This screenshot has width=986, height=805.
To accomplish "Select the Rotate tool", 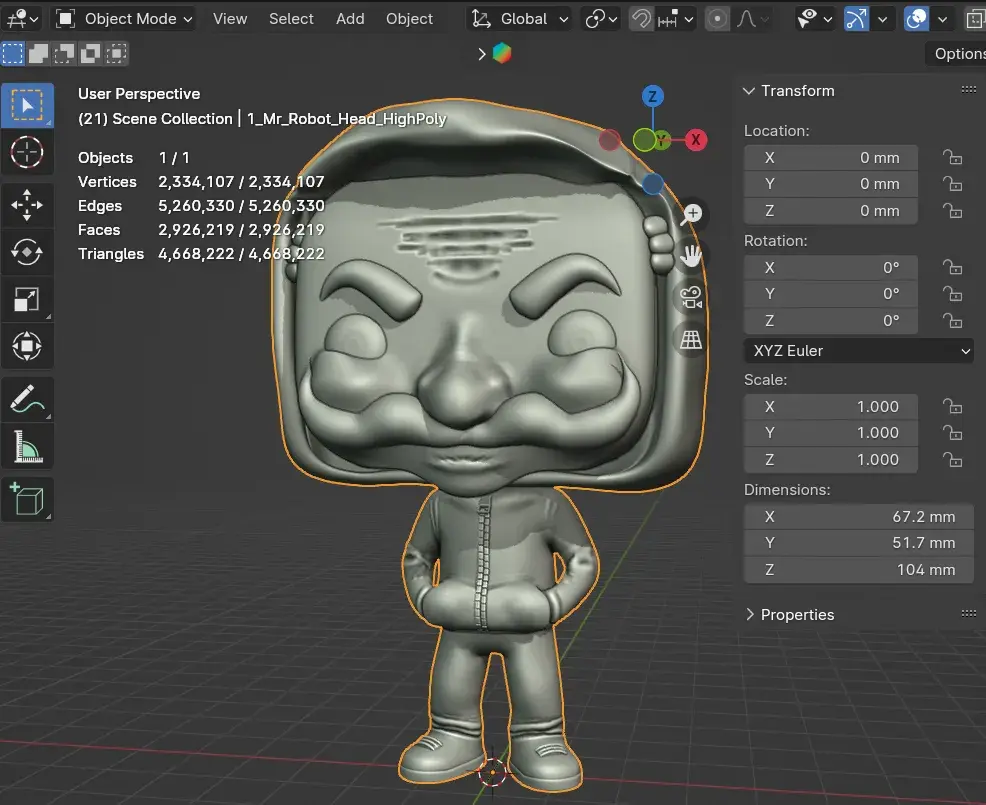I will pos(27,252).
